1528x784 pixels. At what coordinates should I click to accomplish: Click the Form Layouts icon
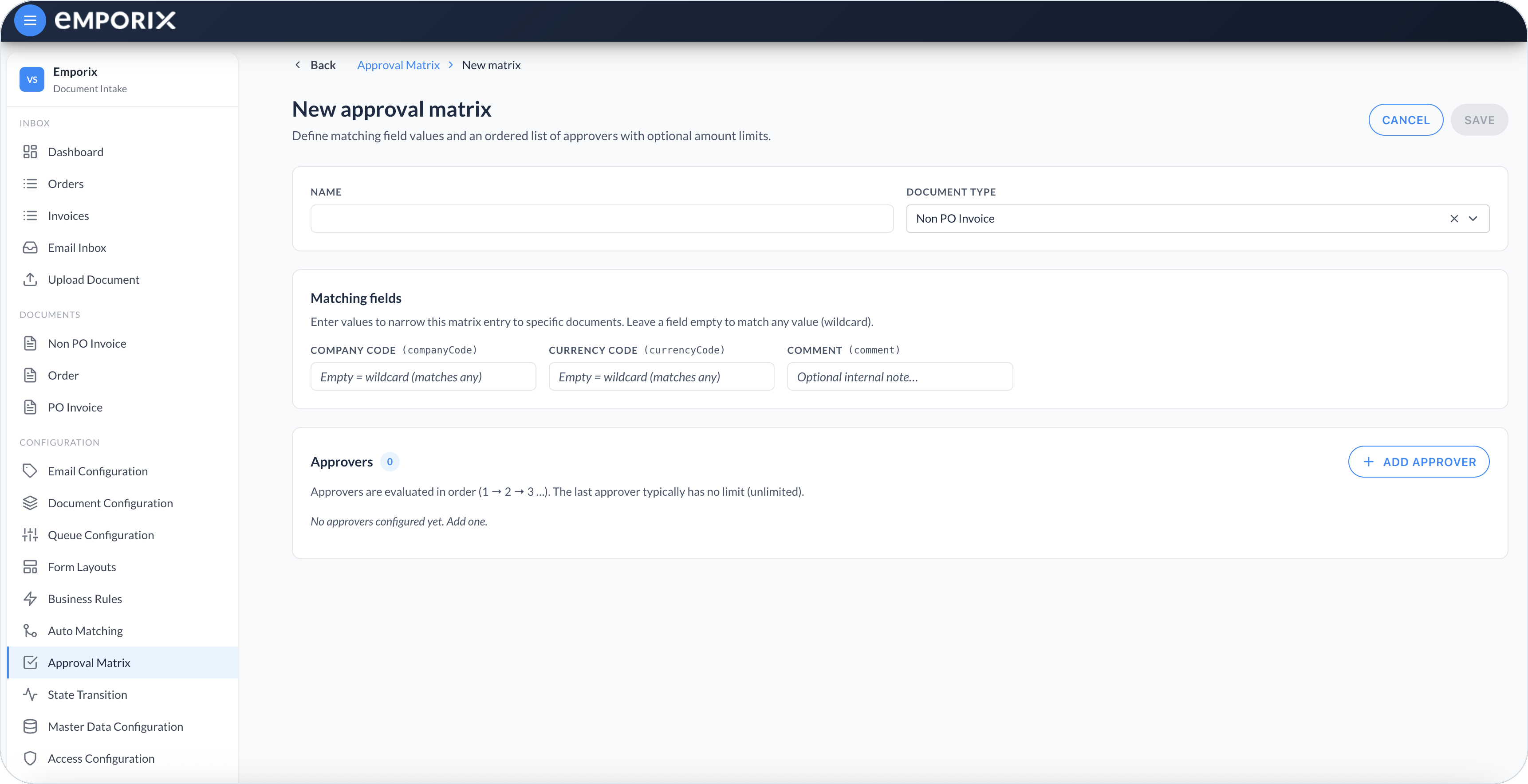click(30, 567)
